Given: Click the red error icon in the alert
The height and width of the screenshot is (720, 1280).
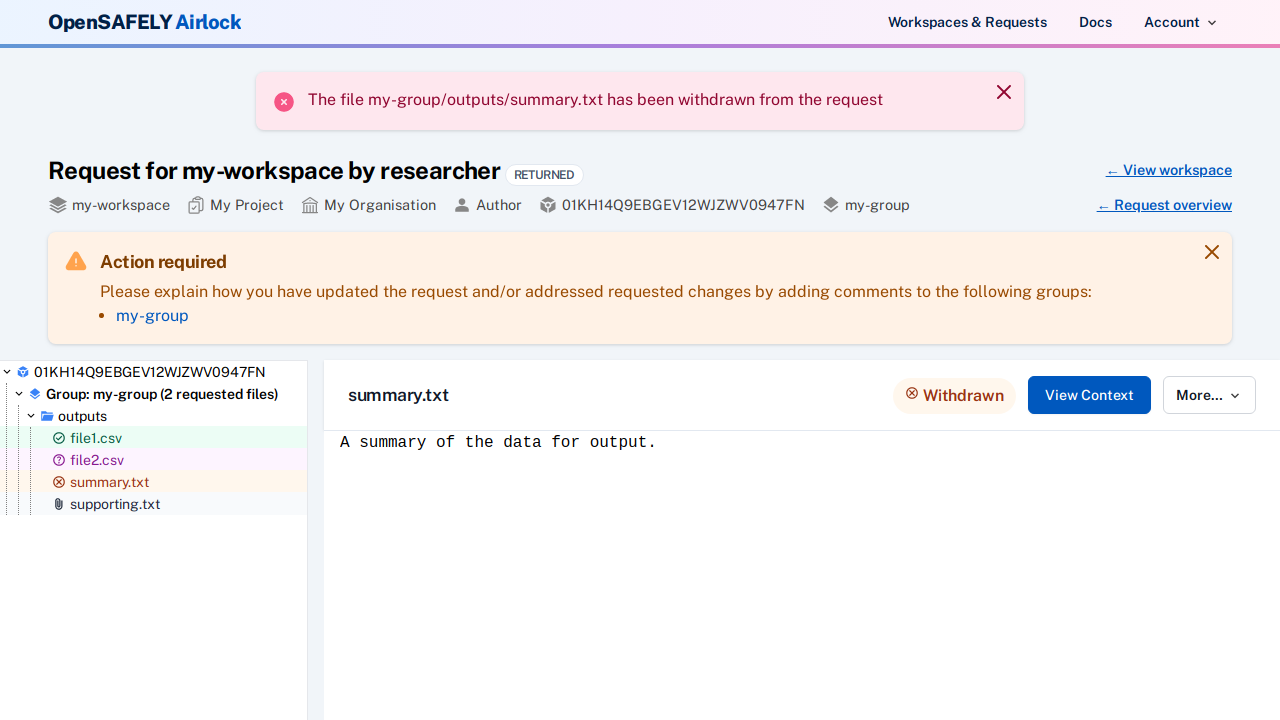Looking at the screenshot, I should (x=284, y=101).
